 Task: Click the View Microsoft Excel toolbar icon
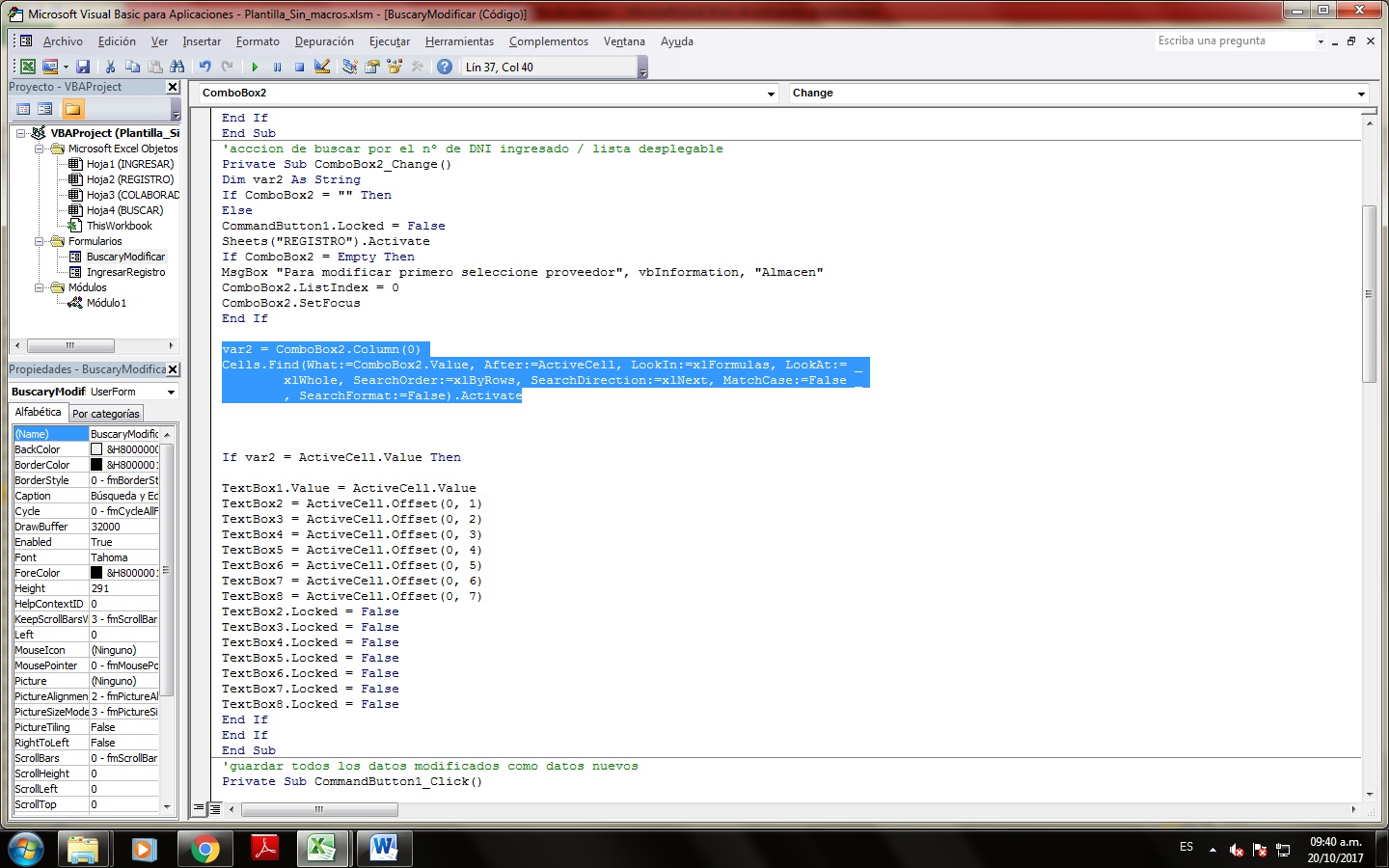pos(28,67)
